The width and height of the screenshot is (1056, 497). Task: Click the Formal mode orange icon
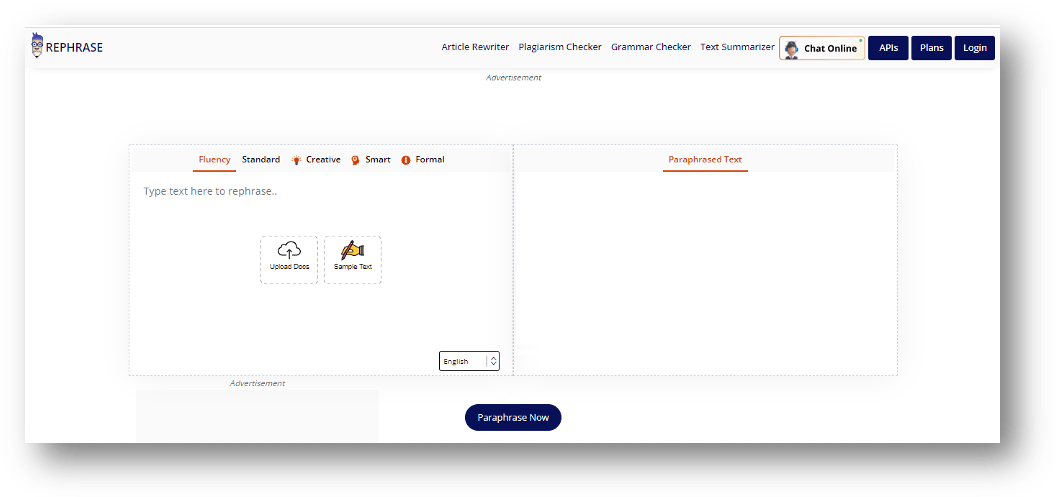click(x=405, y=160)
